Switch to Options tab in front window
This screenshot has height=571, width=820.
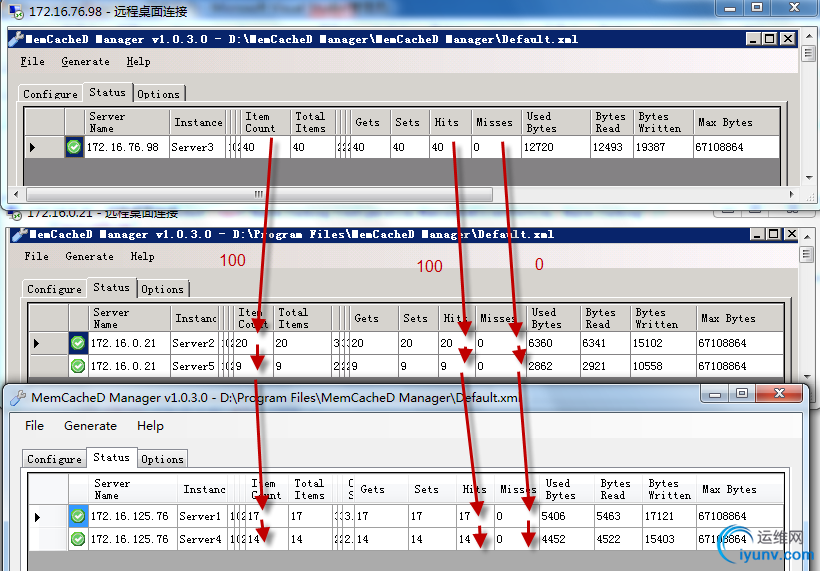pyautogui.click(x=163, y=459)
